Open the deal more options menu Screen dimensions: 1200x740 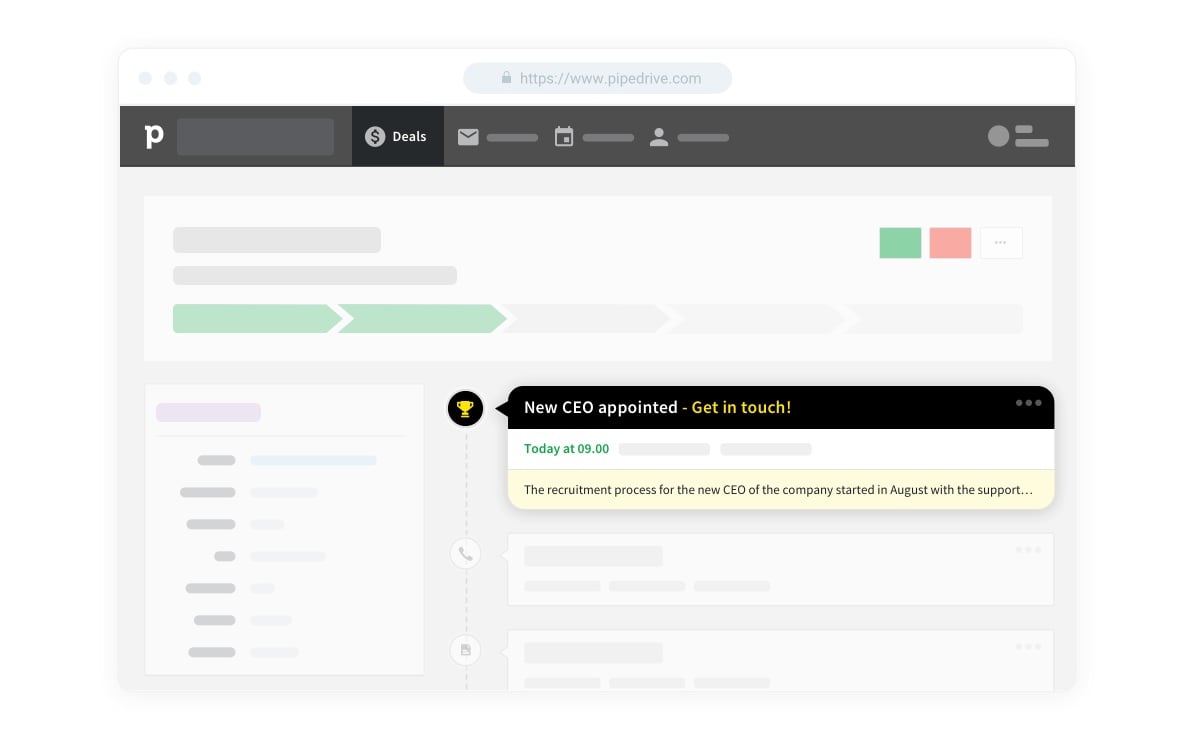[1001, 243]
